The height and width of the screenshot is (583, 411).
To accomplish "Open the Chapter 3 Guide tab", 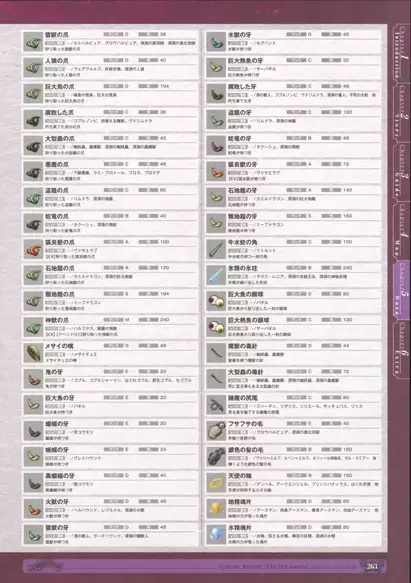I will pyautogui.click(x=401, y=171).
